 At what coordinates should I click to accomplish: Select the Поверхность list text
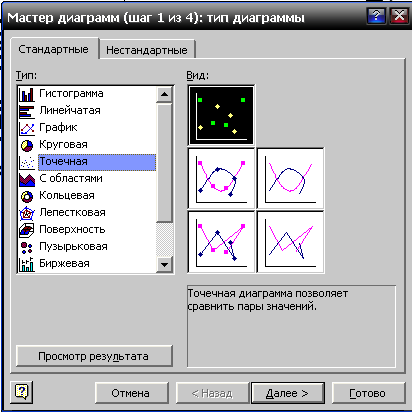click(72, 230)
